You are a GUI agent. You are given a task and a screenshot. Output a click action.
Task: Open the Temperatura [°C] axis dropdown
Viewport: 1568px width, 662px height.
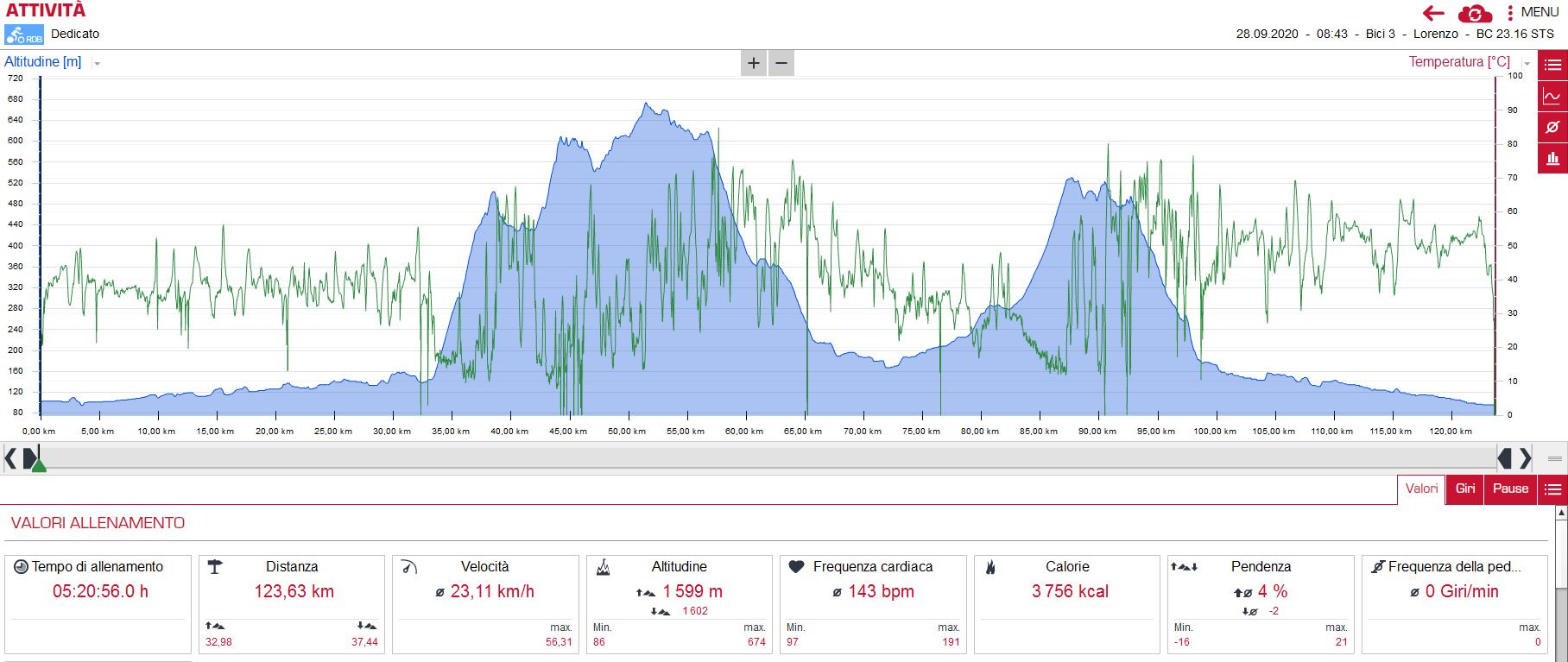click(1527, 63)
